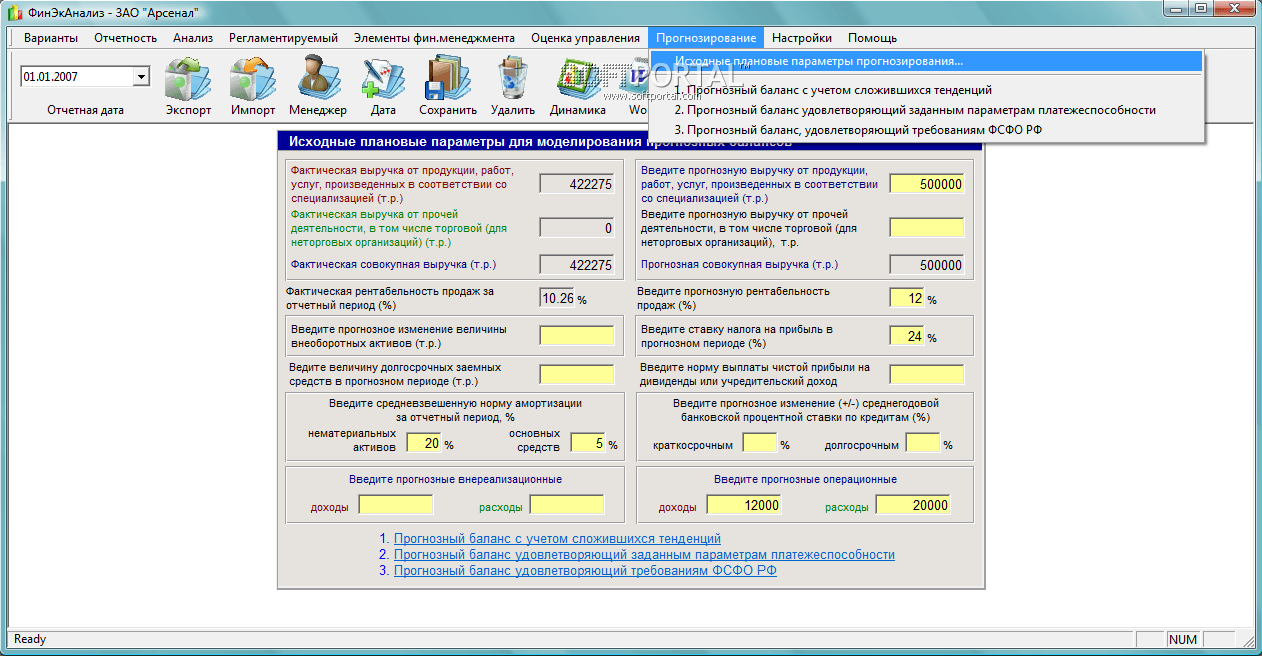
Task: Open the Настройки menu
Action: [802, 38]
